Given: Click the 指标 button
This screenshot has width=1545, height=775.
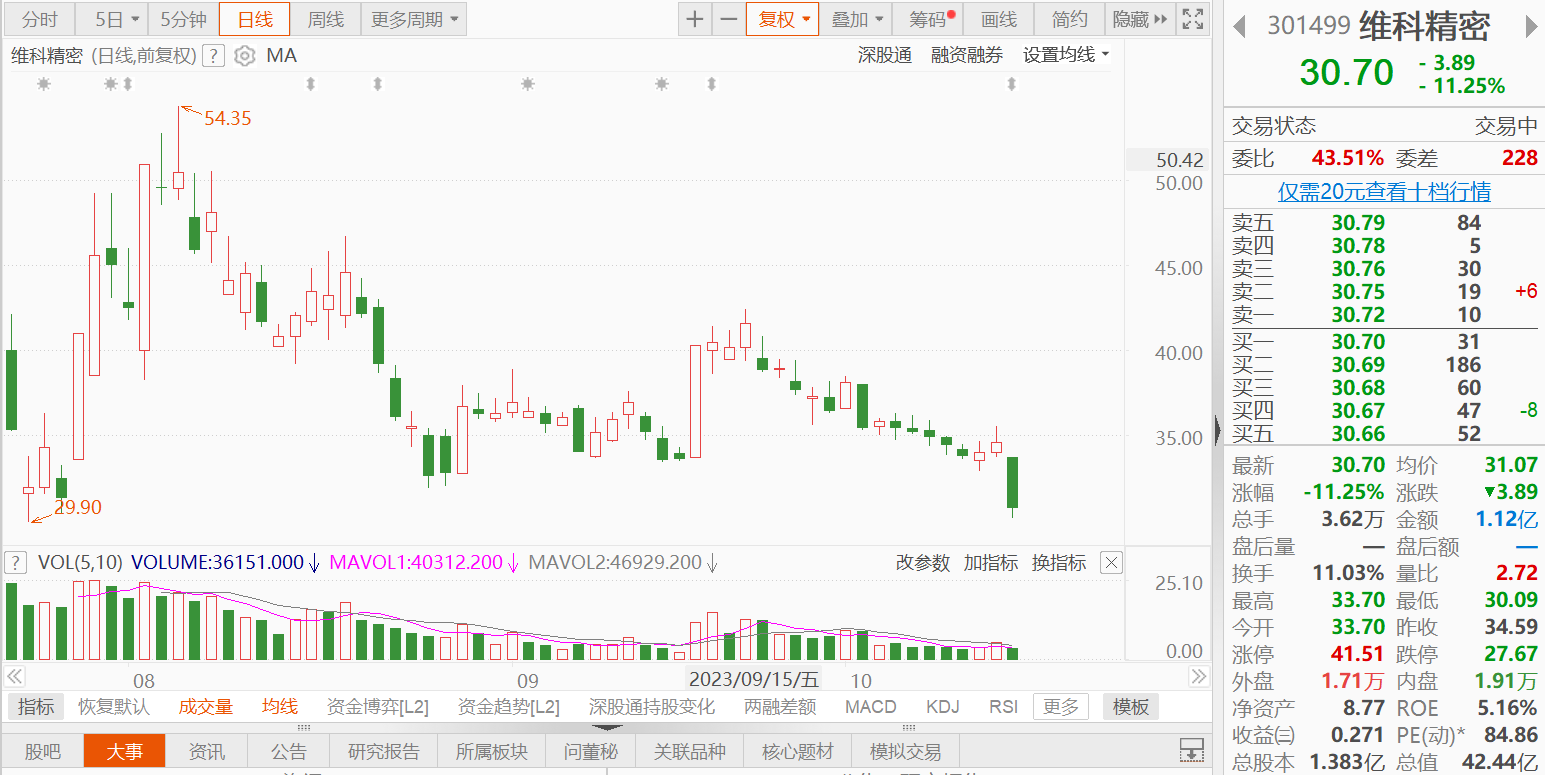Looking at the screenshot, I should tap(36, 707).
